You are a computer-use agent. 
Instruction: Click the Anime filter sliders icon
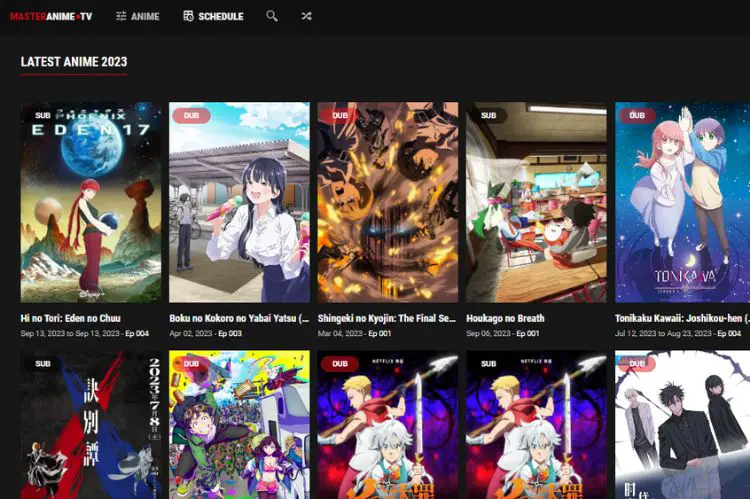pos(121,16)
